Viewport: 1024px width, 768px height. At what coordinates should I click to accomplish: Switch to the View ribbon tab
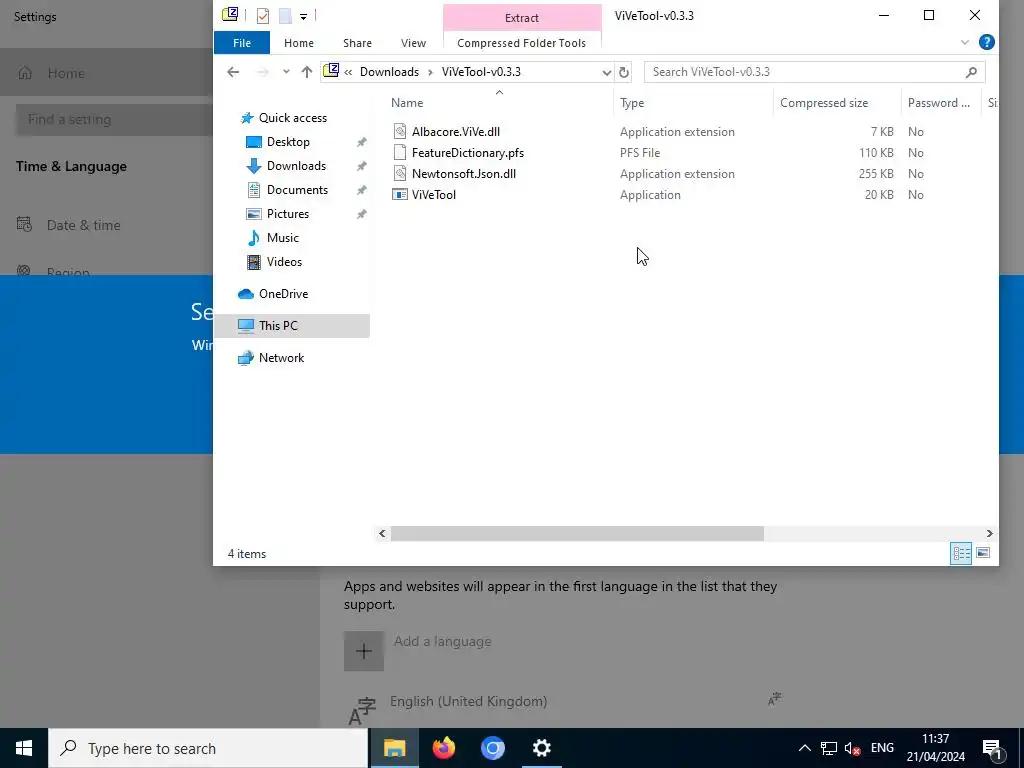[x=413, y=42]
